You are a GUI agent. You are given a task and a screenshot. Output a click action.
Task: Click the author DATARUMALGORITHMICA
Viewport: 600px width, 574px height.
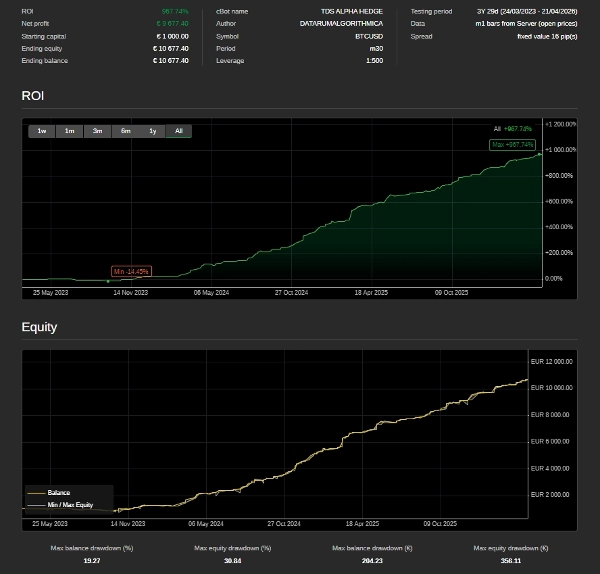pyautogui.click(x=341, y=24)
